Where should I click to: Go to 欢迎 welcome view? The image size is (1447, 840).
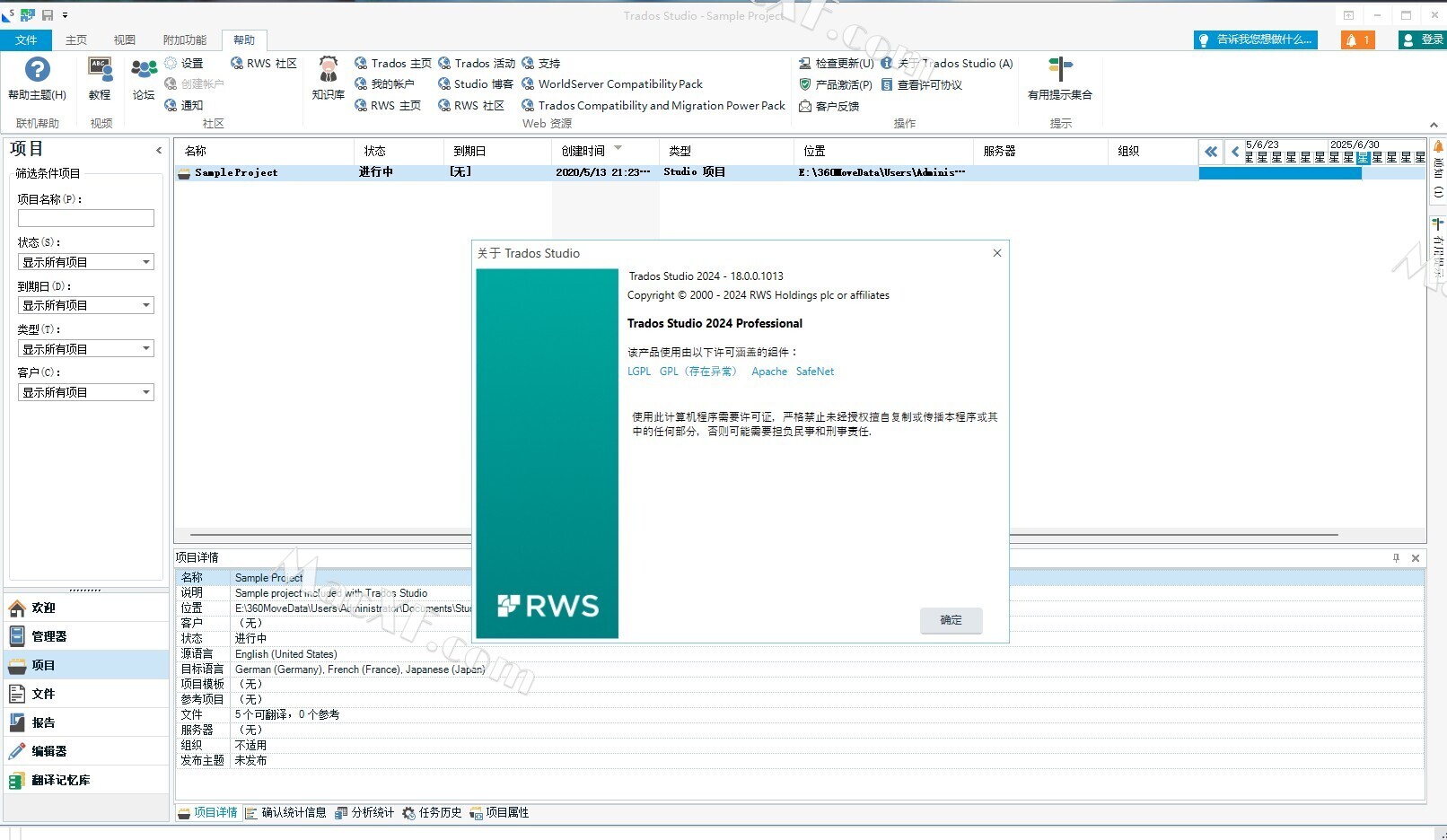click(x=86, y=608)
